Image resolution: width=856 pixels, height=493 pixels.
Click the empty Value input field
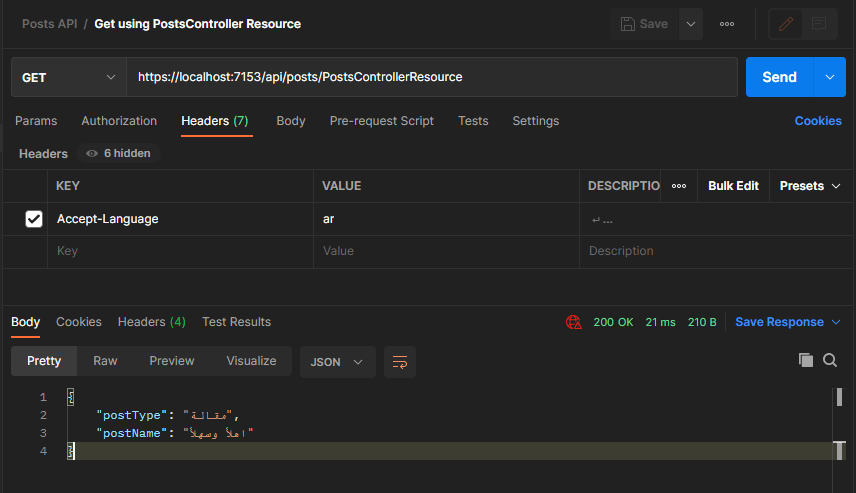point(446,251)
